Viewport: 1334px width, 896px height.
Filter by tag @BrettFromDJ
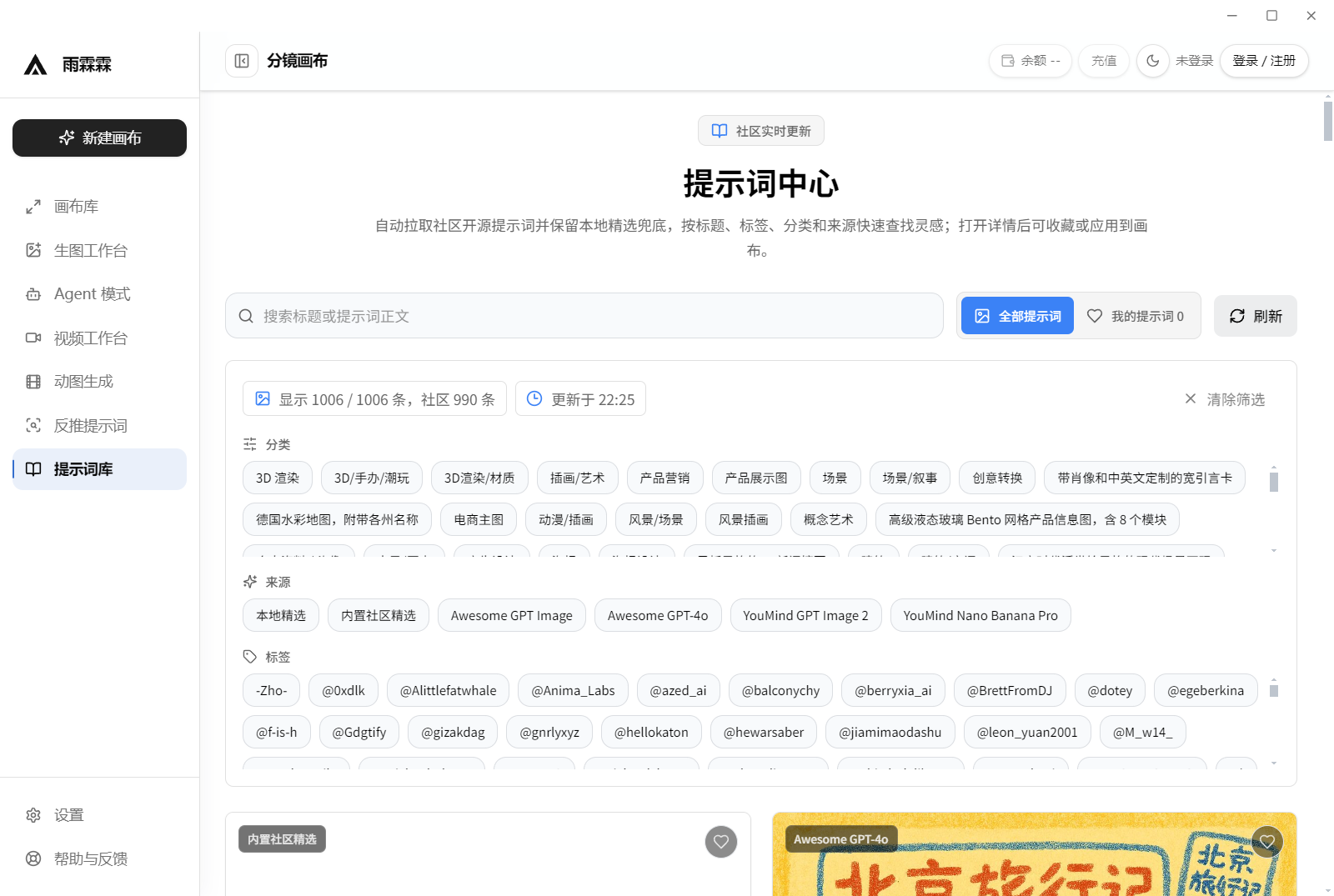pyautogui.click(x=1010, y=690)
